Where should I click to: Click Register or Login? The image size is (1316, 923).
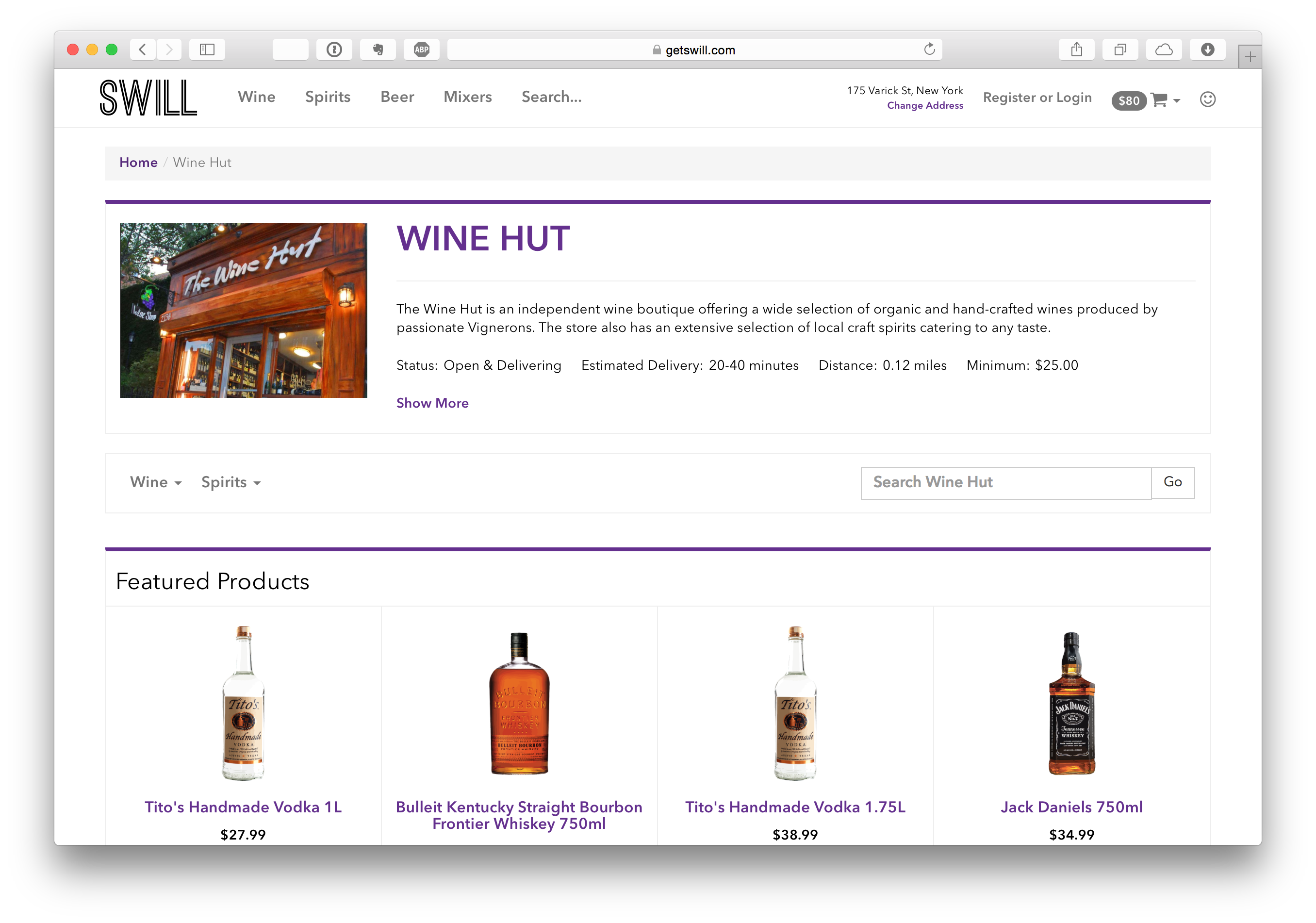(x=1037, y=98)
